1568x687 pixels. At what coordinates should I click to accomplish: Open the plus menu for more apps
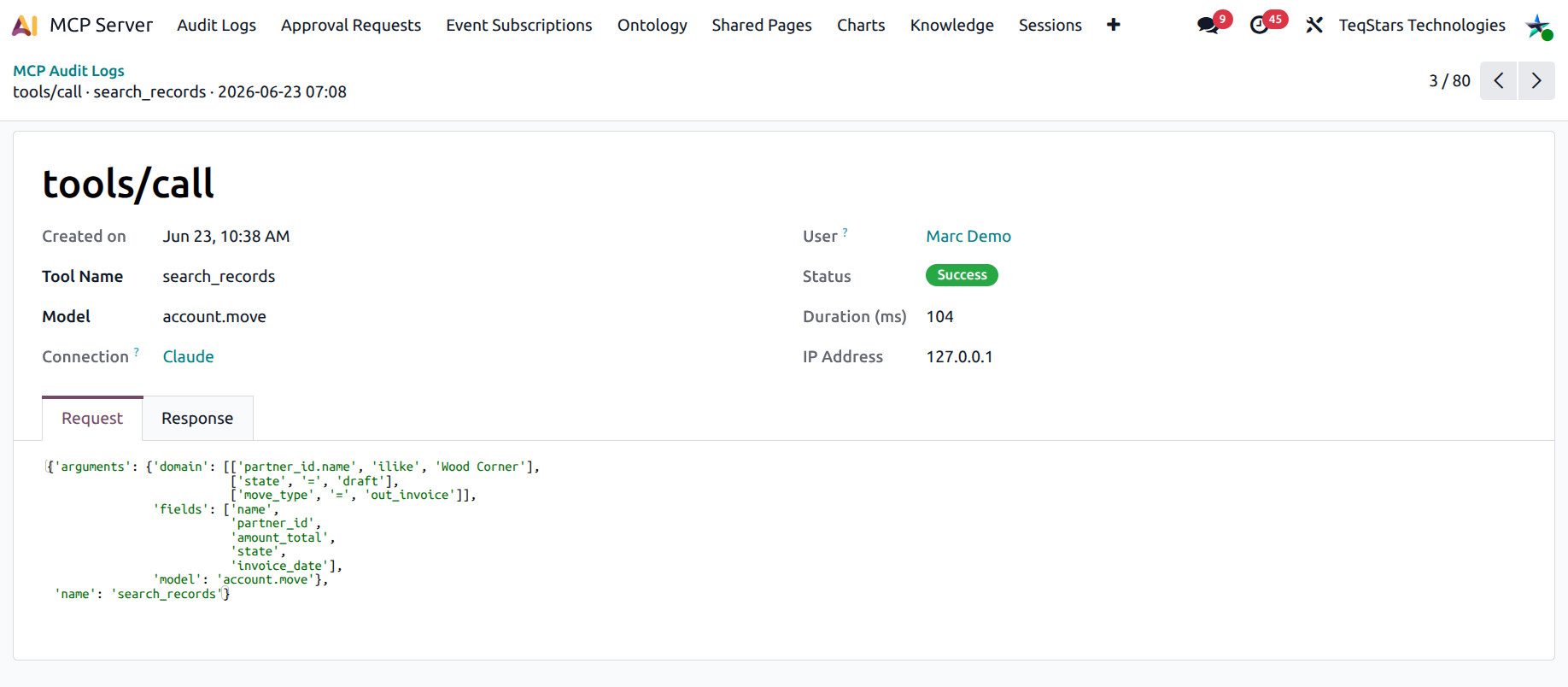tap(1113, 25)
